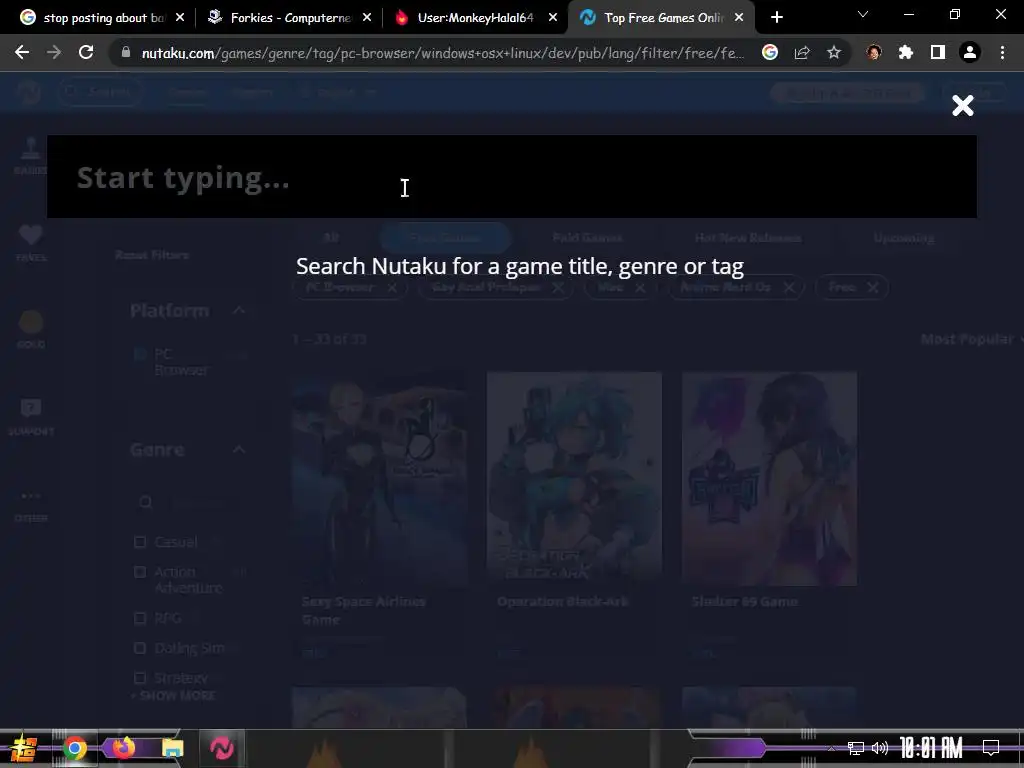Switch to the User:MonkeyHalal64 tab
Viewport: 1024px width, 768px height.
point(475,18)
